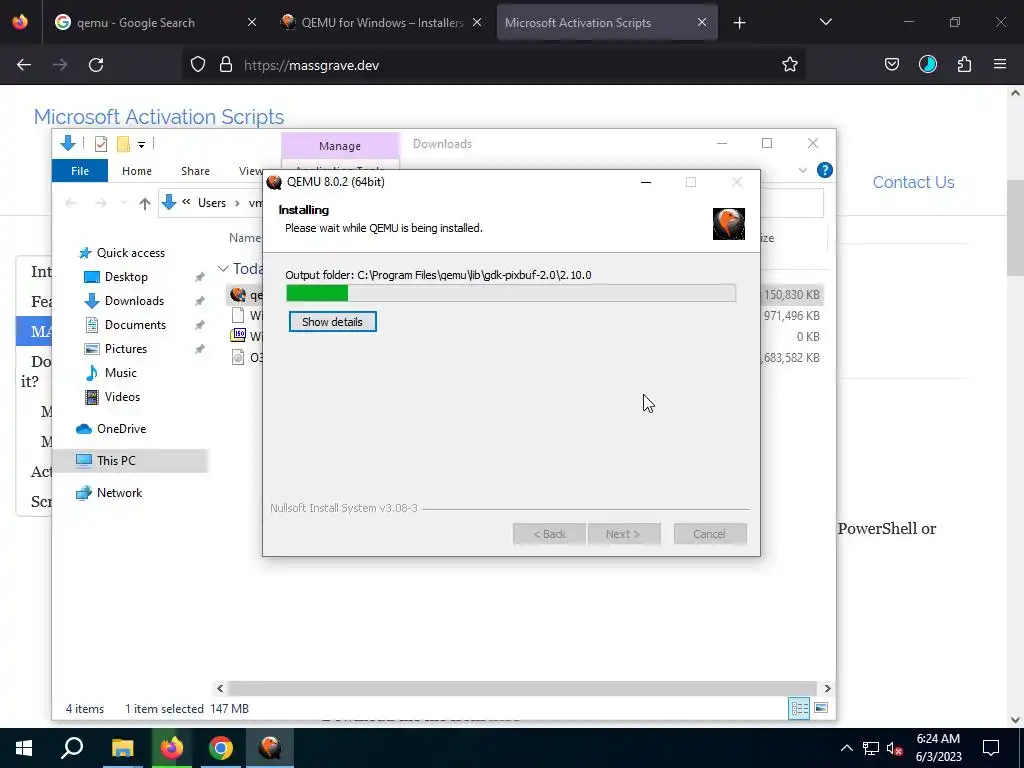Click Users in Explorer breadcrumb path
1024x768 pixels.
click(x=212, y=203)
